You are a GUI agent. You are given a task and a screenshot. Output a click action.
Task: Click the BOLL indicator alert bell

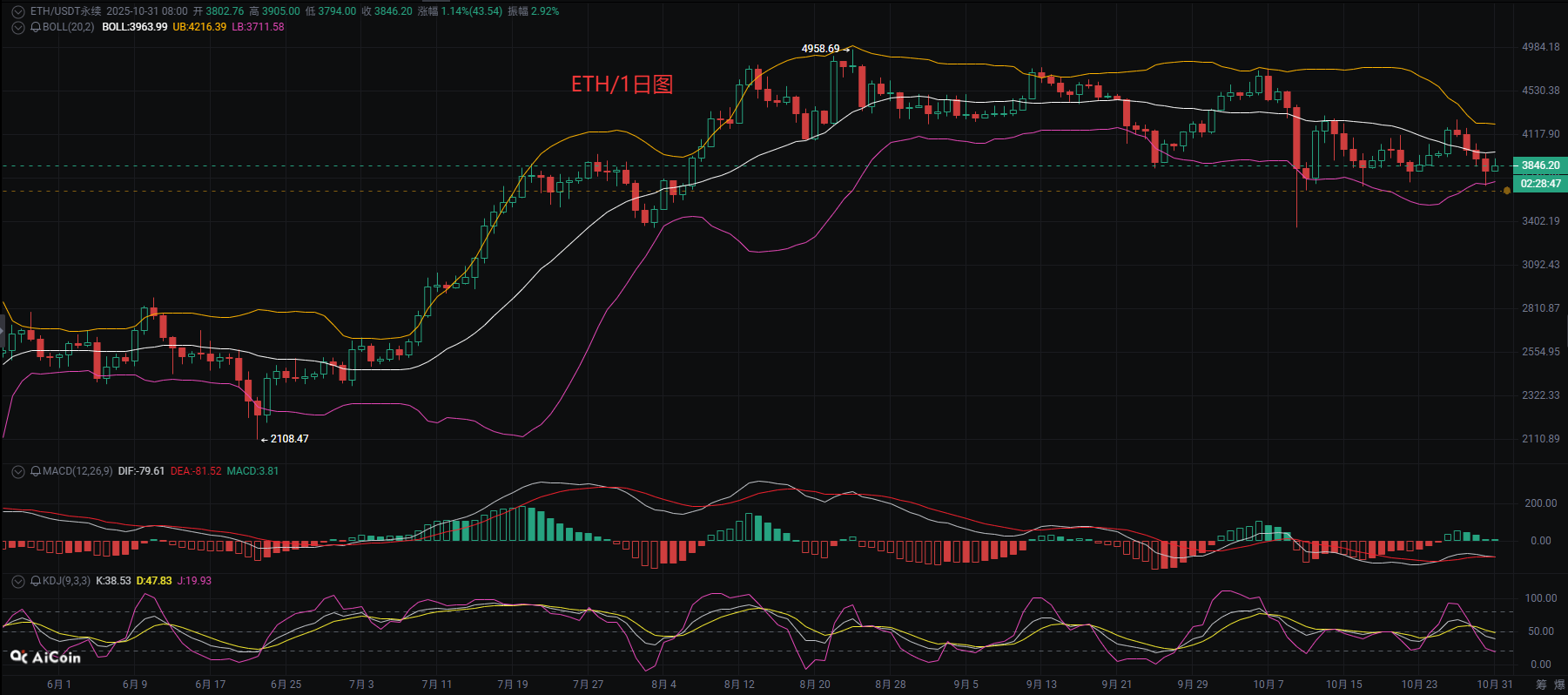[36, 27]
